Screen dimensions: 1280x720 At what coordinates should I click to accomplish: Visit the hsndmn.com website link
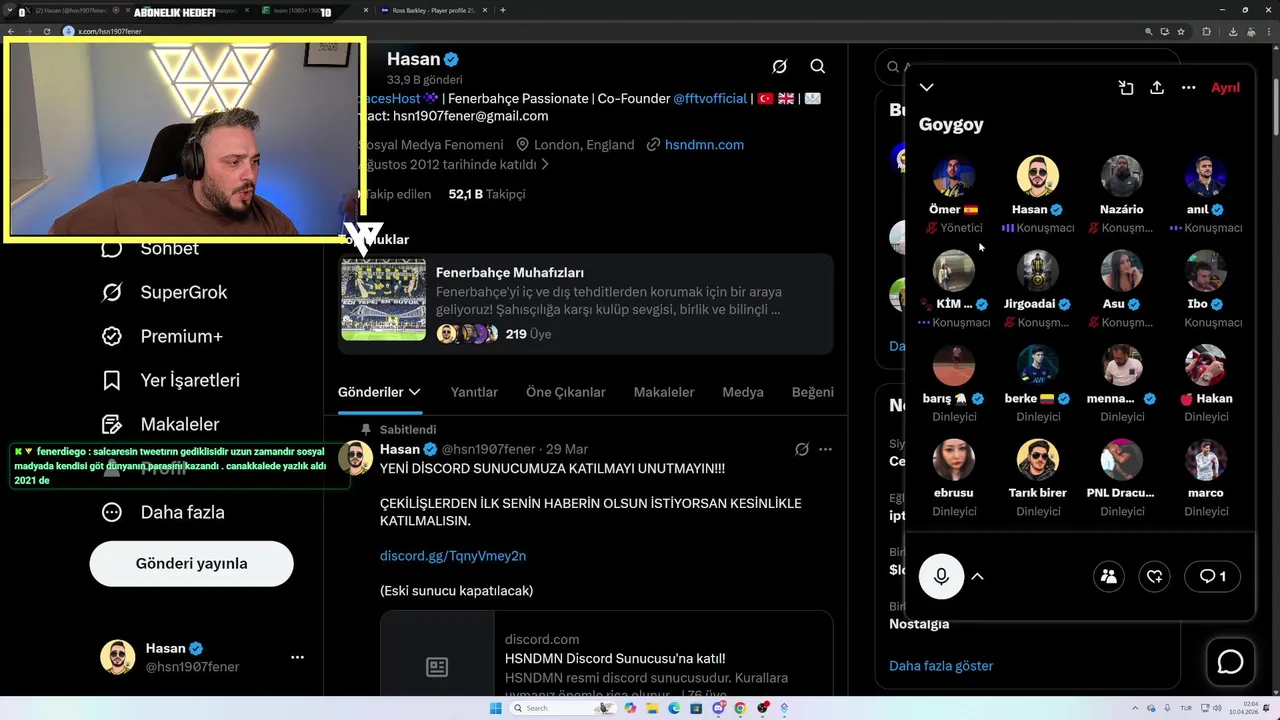[704, 145]
